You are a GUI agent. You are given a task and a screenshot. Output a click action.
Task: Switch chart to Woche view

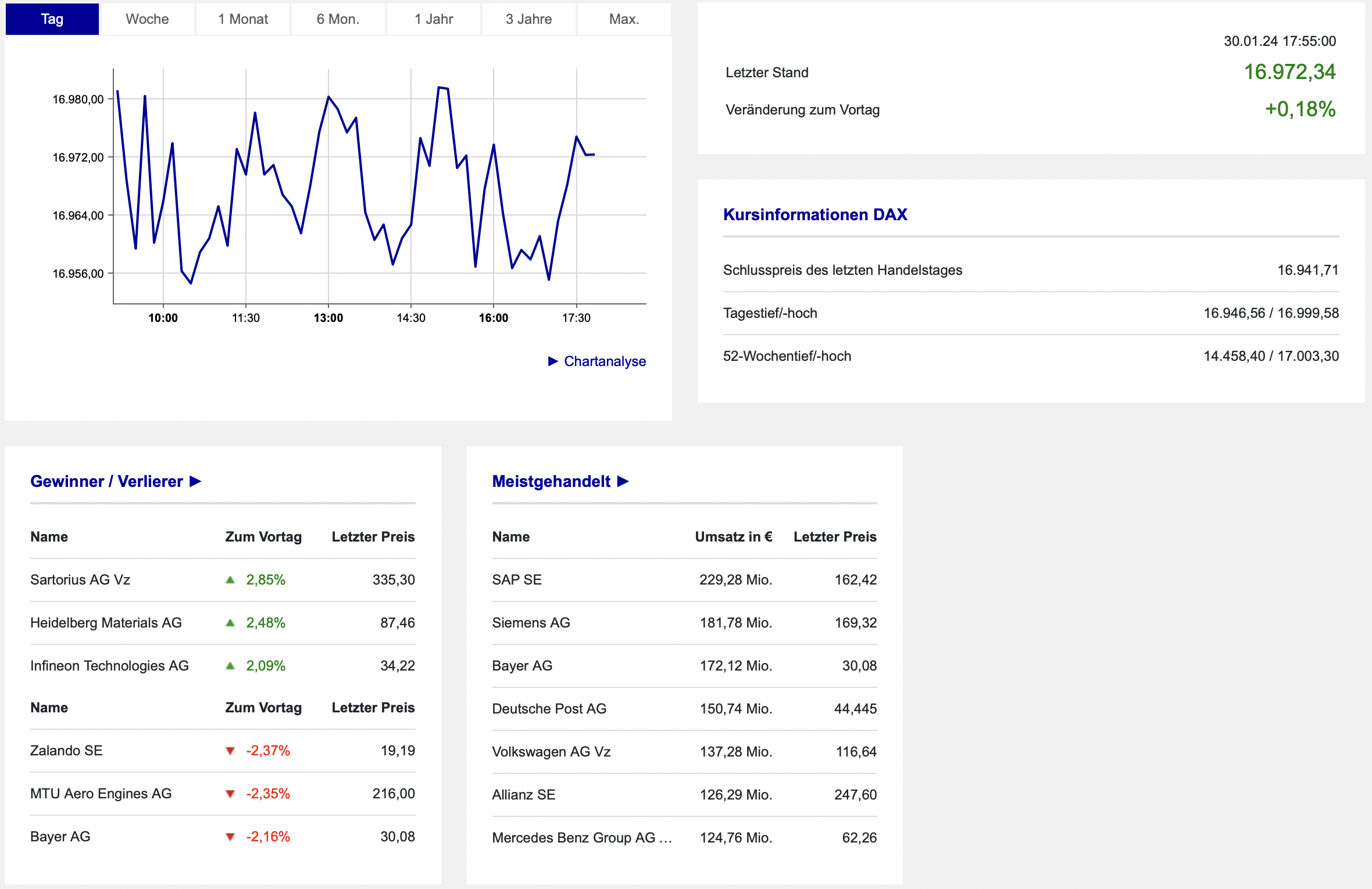coord(147,19)
